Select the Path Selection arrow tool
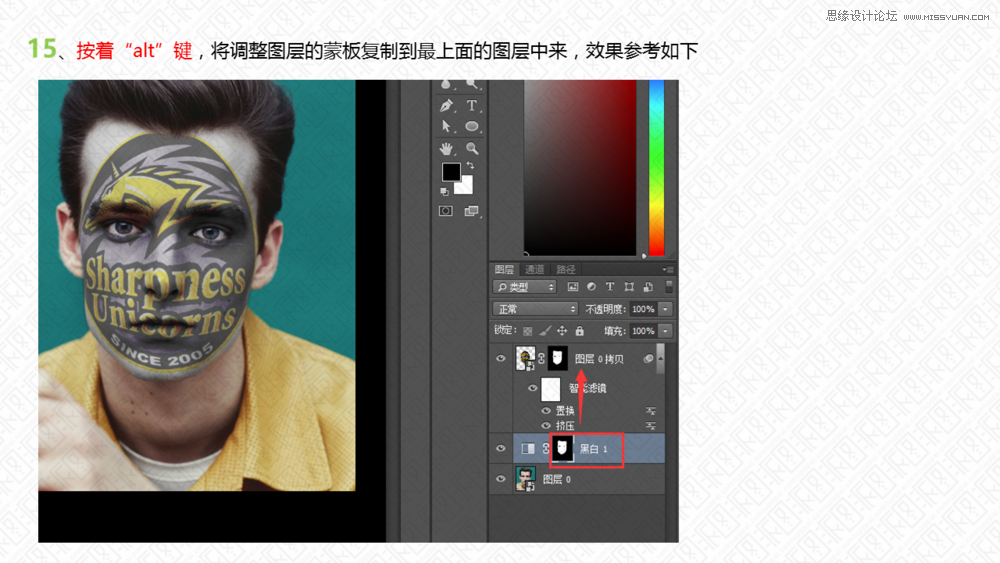1000x563 pixels. point(446,126)
